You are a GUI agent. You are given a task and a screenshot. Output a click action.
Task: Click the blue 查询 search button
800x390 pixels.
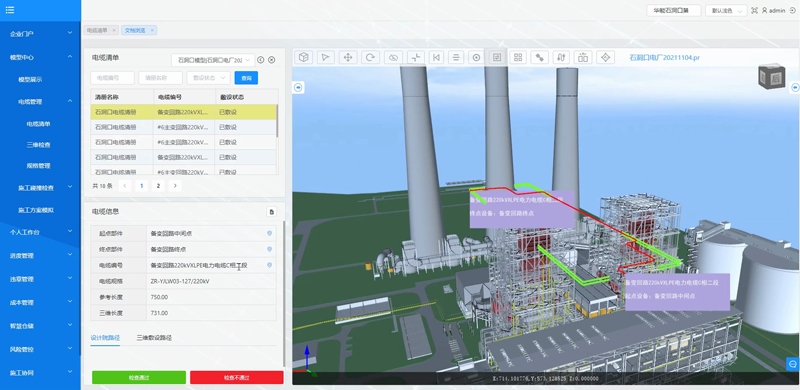(246, 78)
